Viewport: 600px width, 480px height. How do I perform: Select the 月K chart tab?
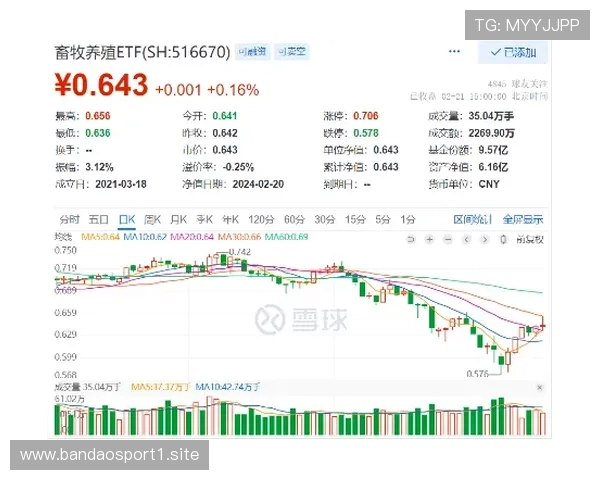tap(178, 220)
